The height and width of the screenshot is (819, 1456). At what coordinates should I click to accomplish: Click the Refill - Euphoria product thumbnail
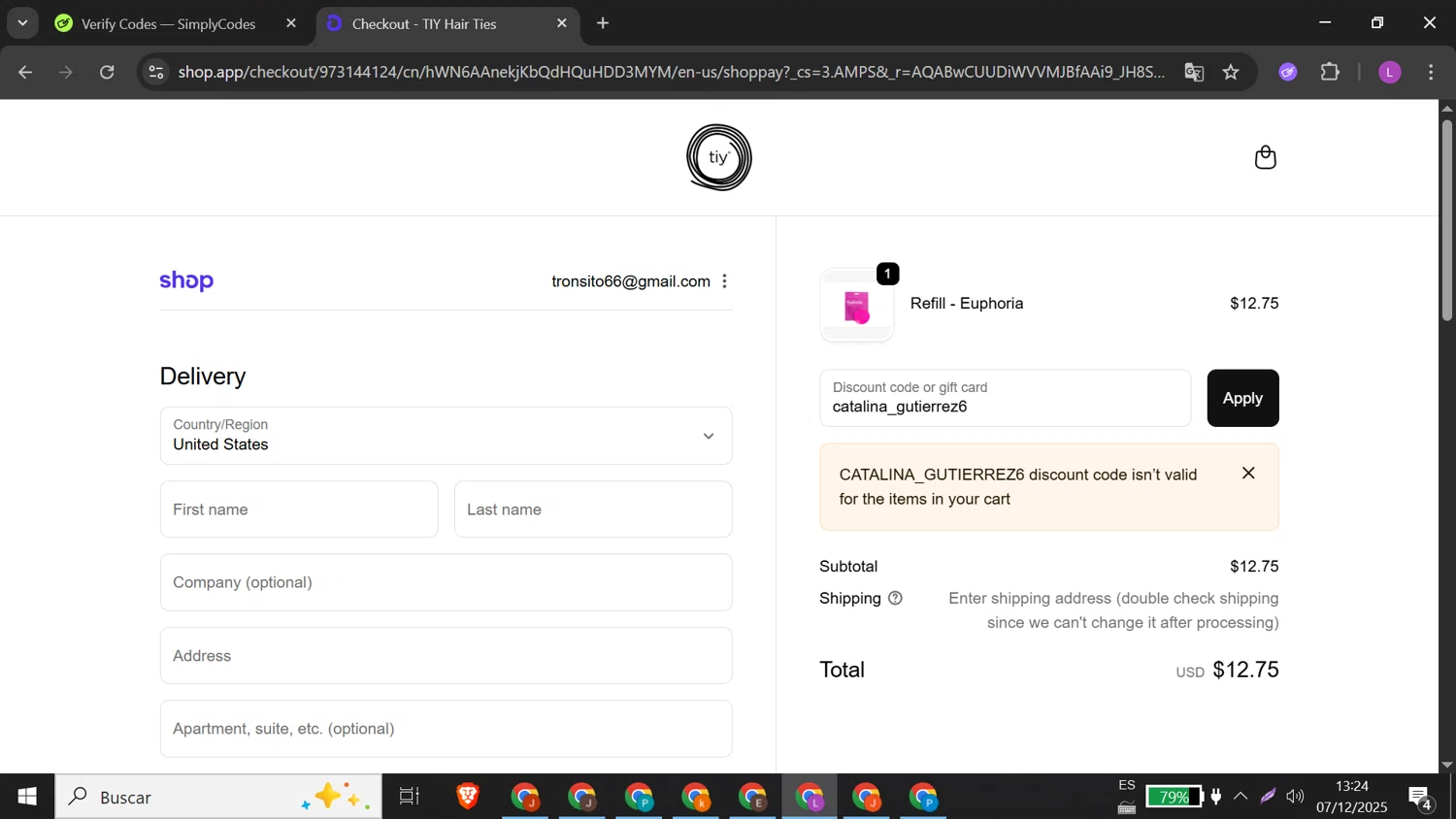point(856,306)
